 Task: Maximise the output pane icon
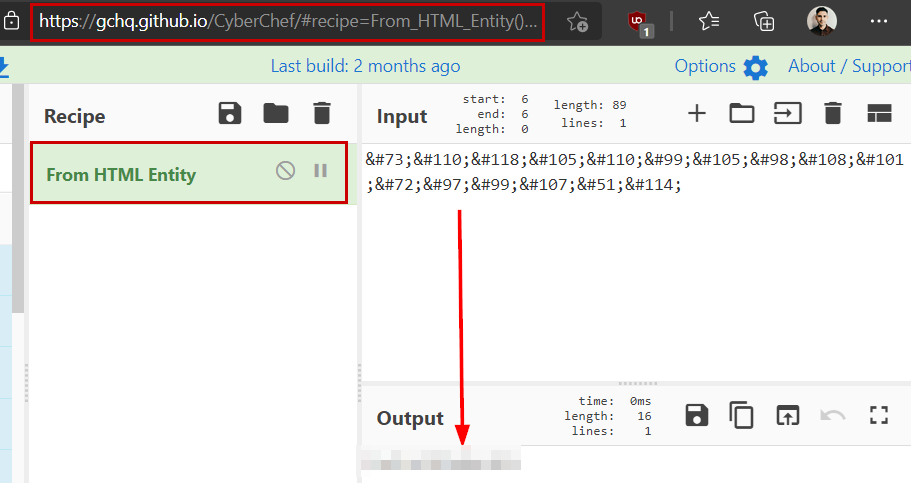[879, 415]
